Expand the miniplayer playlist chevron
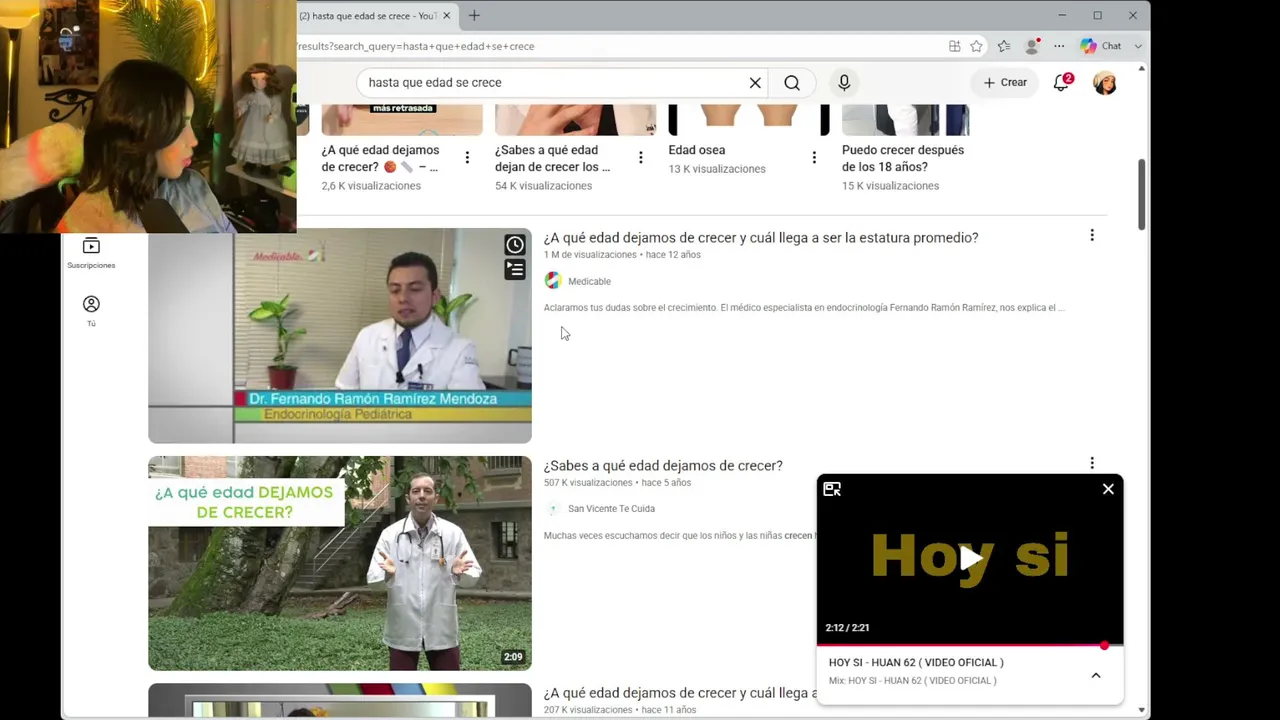This screenshot has height=720, width=1280. (1096, 675)
